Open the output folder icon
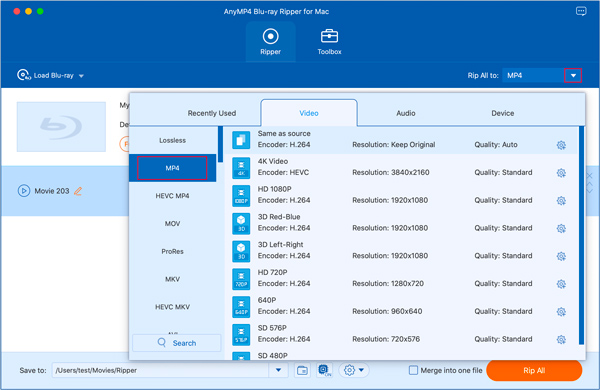The width and height of the screenshot is (600, 390). point(302,370)
